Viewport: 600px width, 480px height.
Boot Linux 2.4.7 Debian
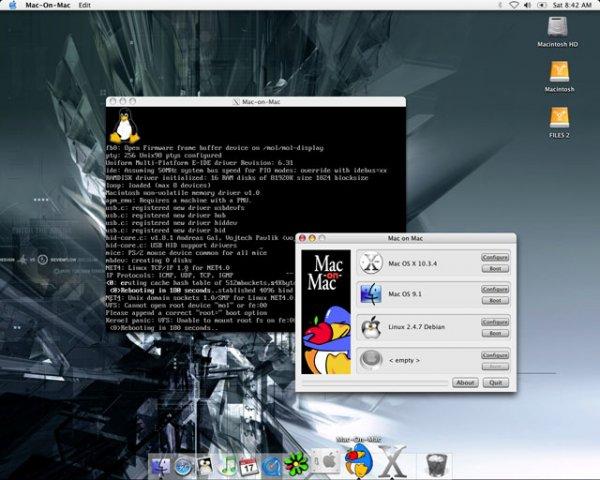pyautogui.click(x=495, y=332)
